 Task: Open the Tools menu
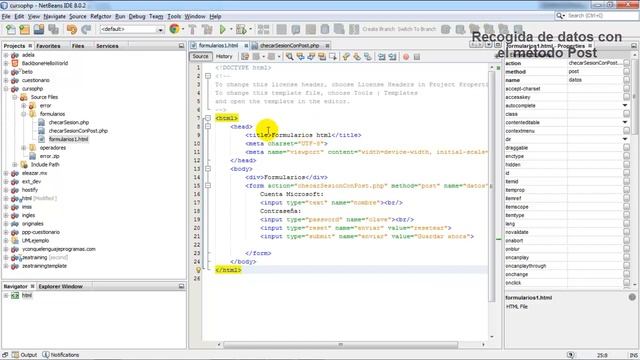174,16
